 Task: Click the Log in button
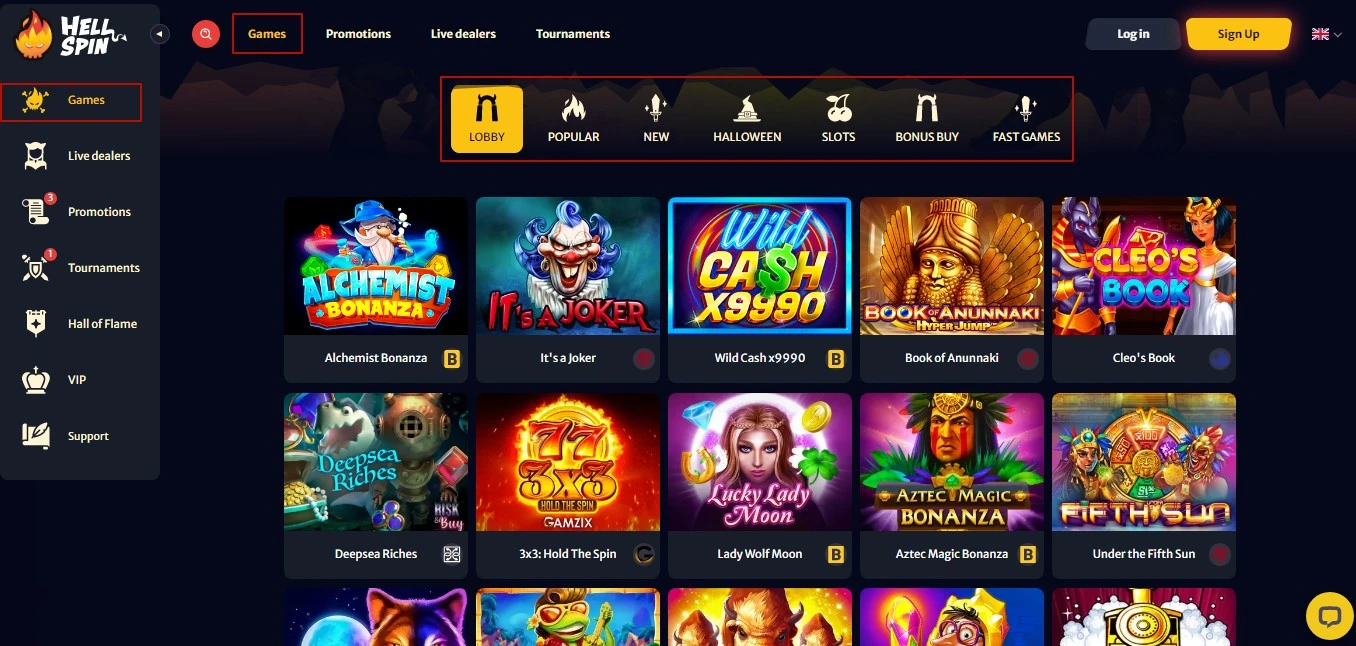(x=1133, y=34)
